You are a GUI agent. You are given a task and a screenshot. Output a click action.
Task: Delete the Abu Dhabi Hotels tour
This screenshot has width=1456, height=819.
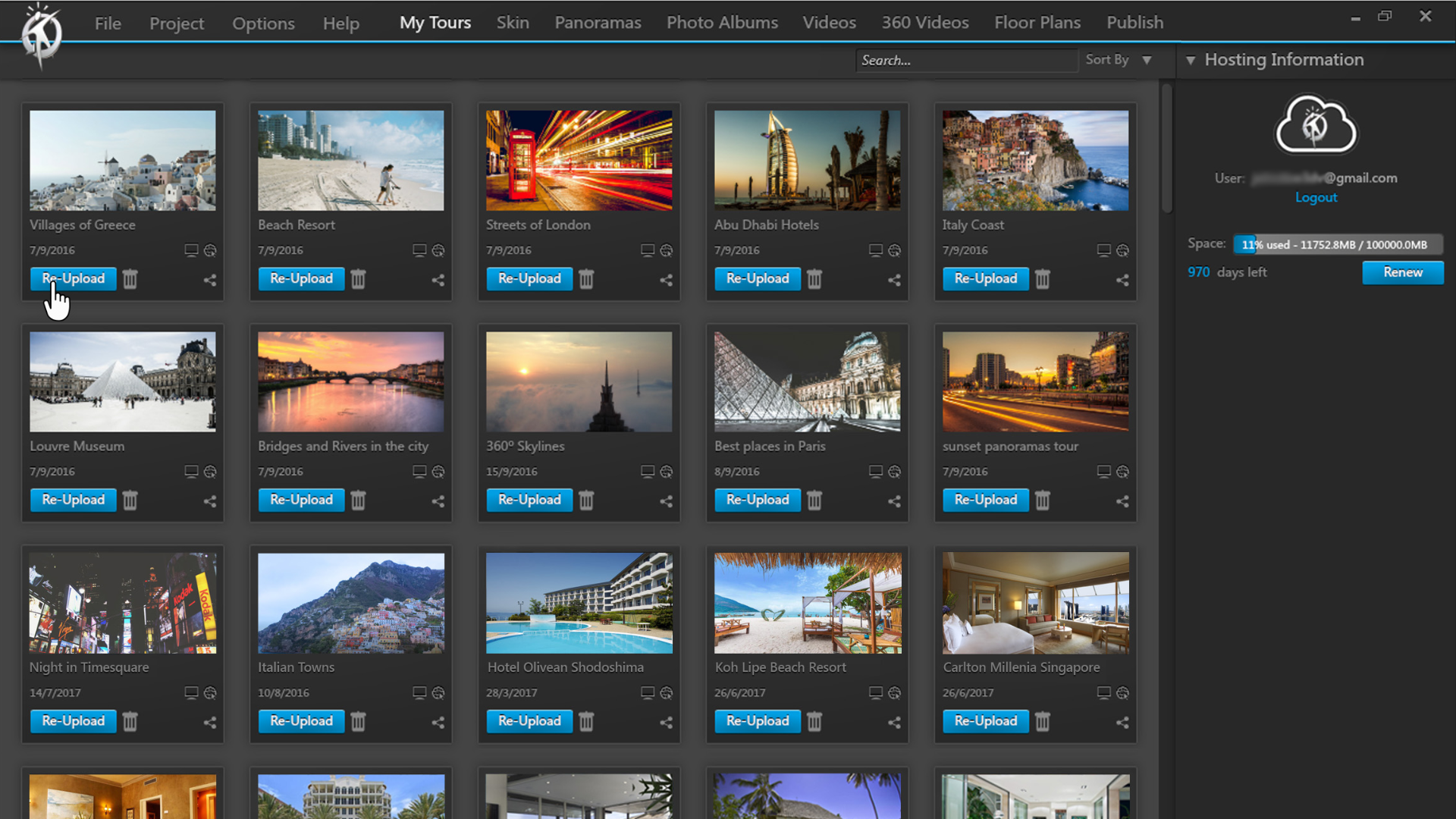[814, 279]
